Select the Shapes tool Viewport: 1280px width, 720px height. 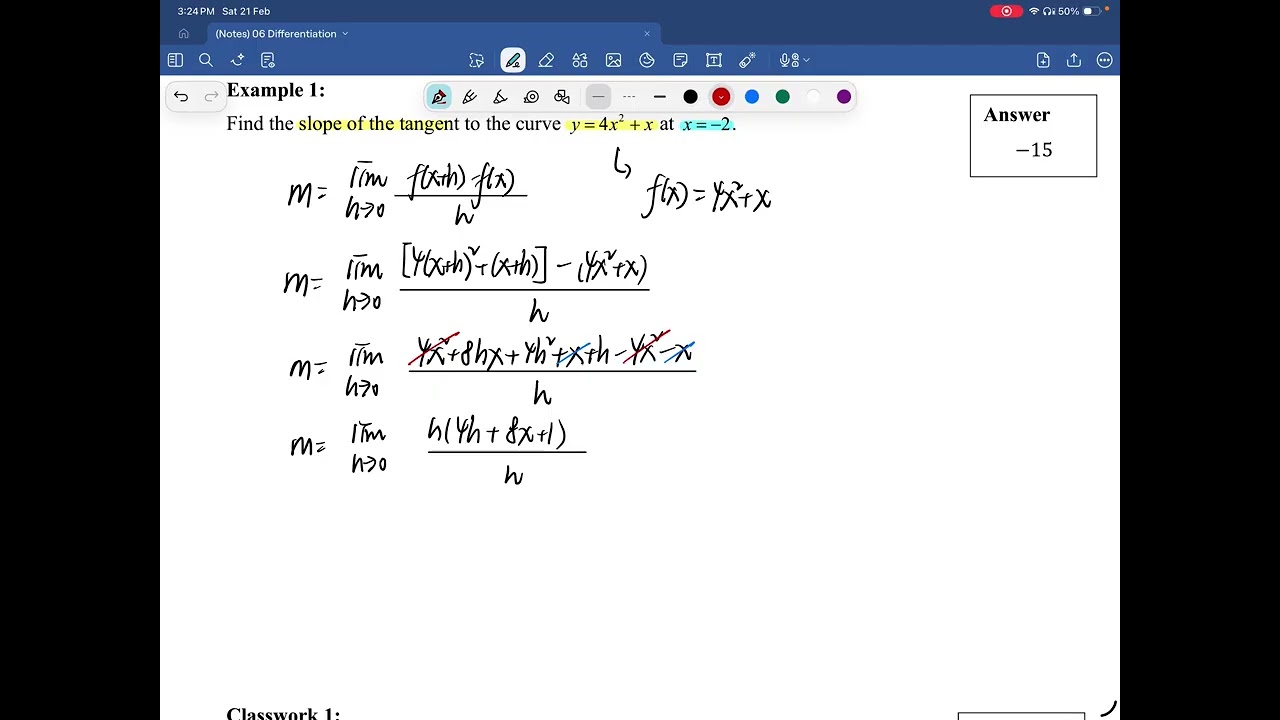click(580, 60)
